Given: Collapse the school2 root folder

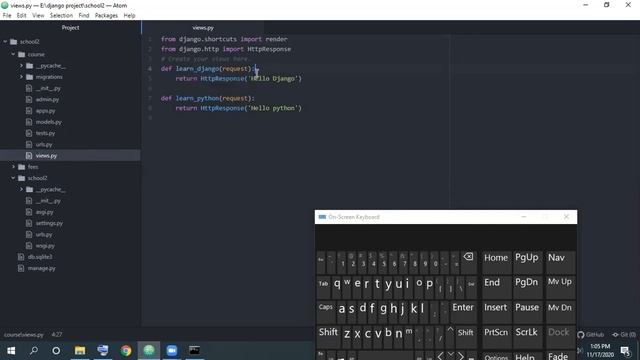Looking at the screenshot, I should tap(5, 42).
